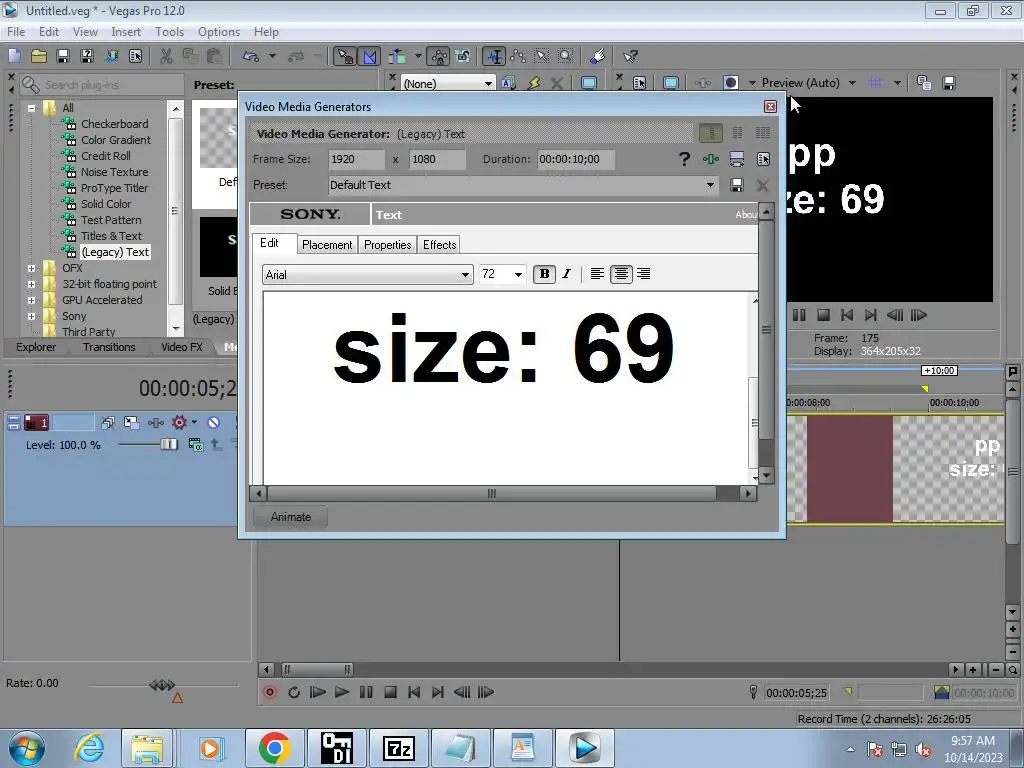The width and height of the screenshot is (1024, 768).
Task: Click the generator horizontal scrollbar thumb
Action: click(491, 494)
